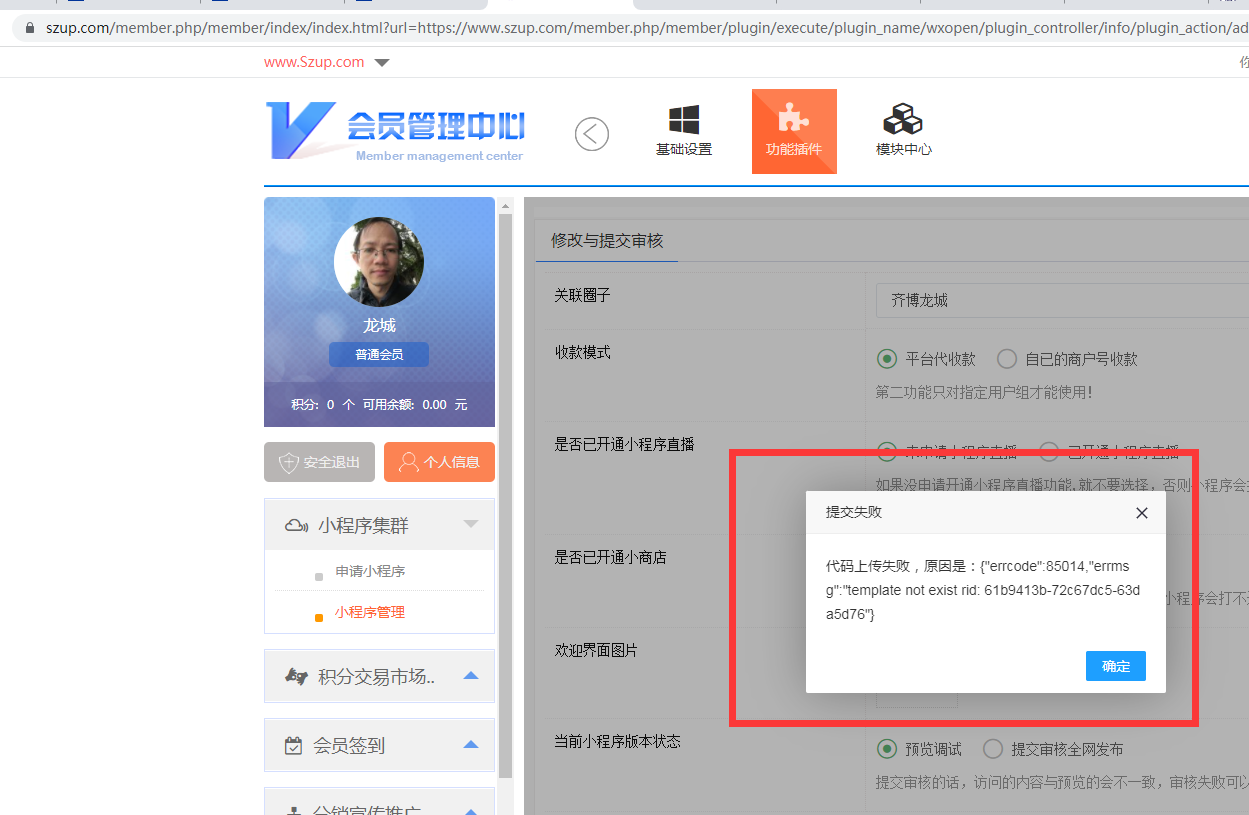Image resolution: width=1249 pixels, height=815 pixels.
Task: Select 自已的商户号收款 radio option
Action: (1007, 359)
